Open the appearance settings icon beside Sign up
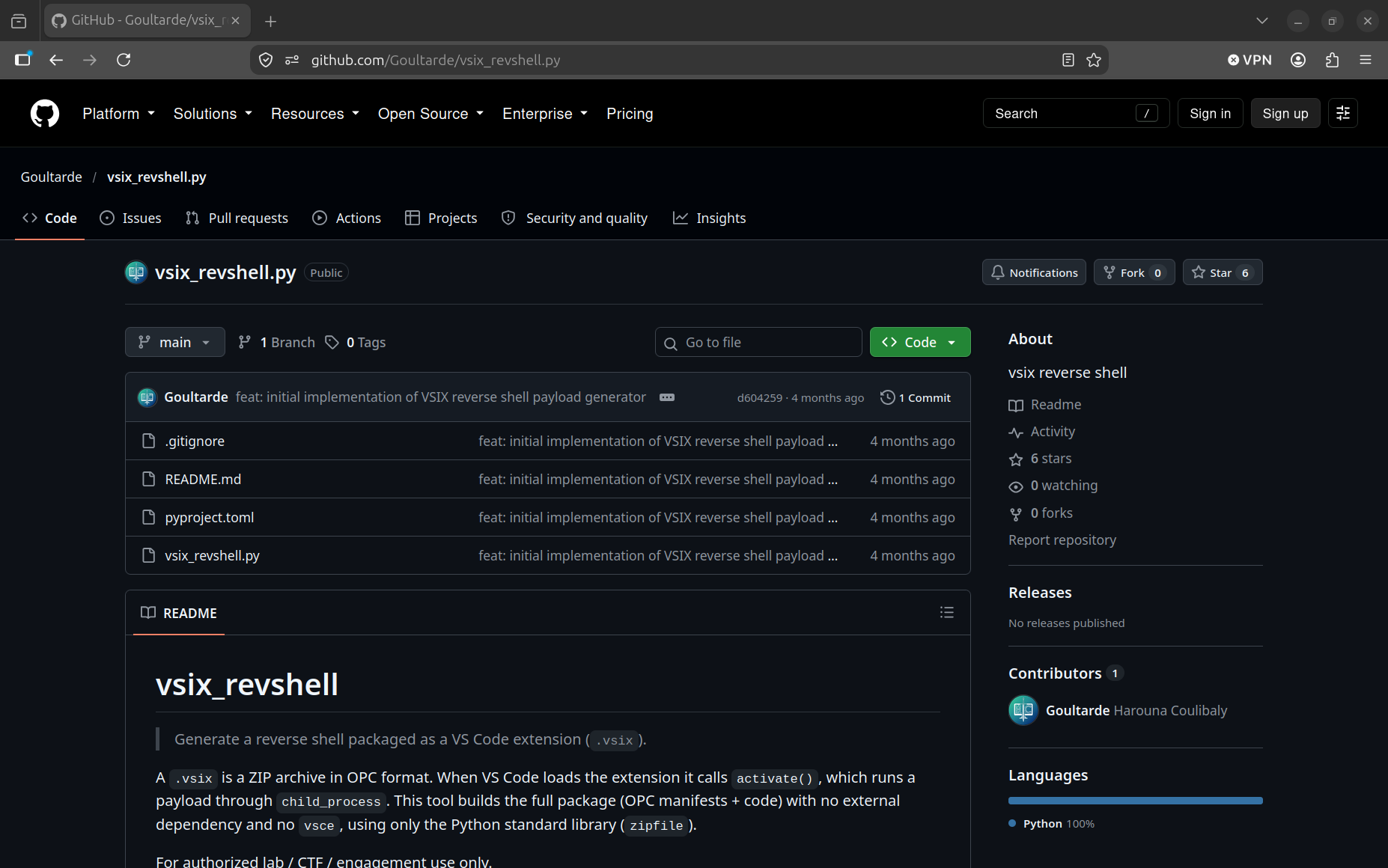The height and width of the screenshot is (868, 1388). pyautogui.click(x=1343, y=113)
